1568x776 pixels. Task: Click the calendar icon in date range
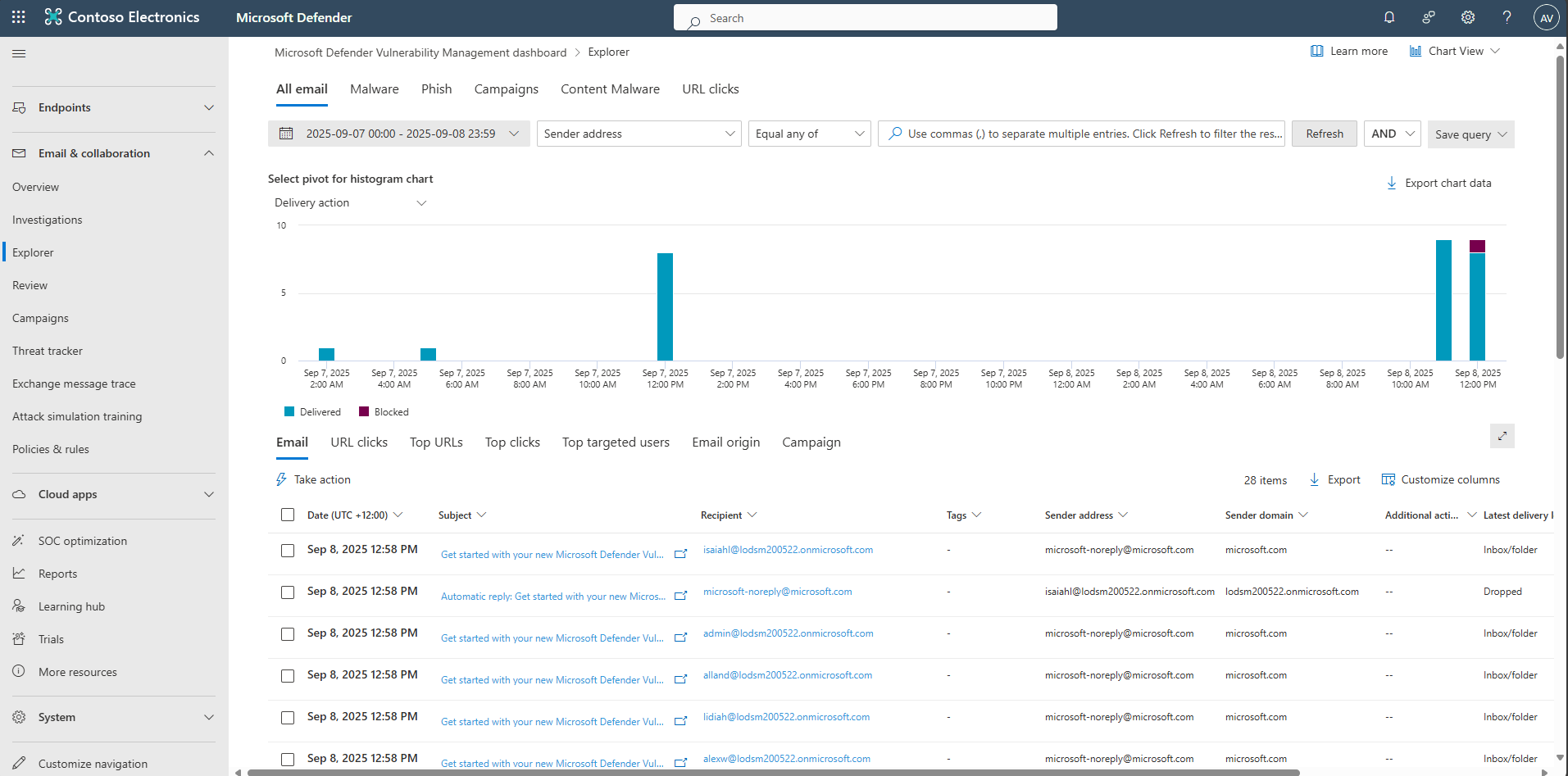(286, 134)
